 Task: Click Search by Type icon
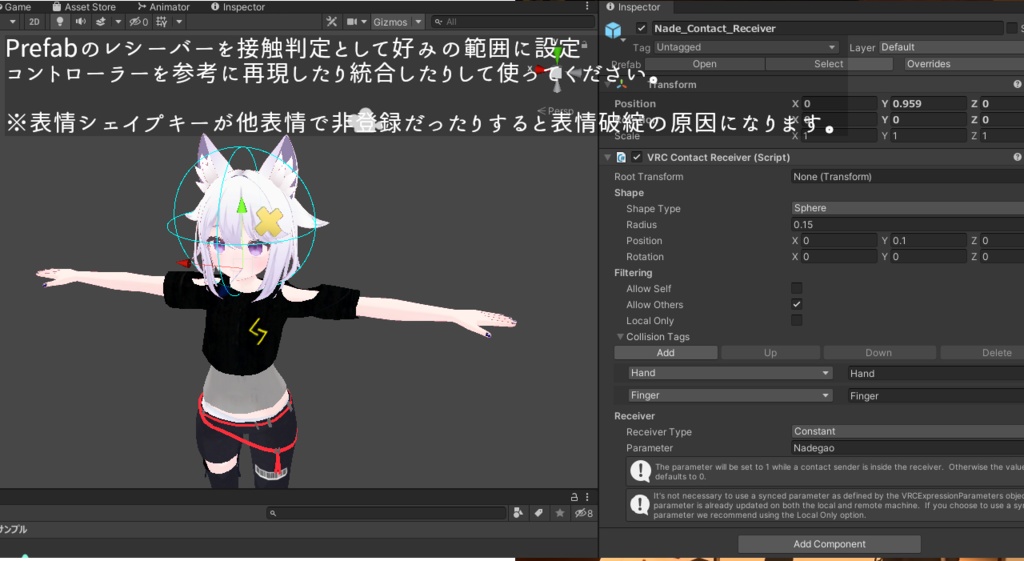click(518, 513)
